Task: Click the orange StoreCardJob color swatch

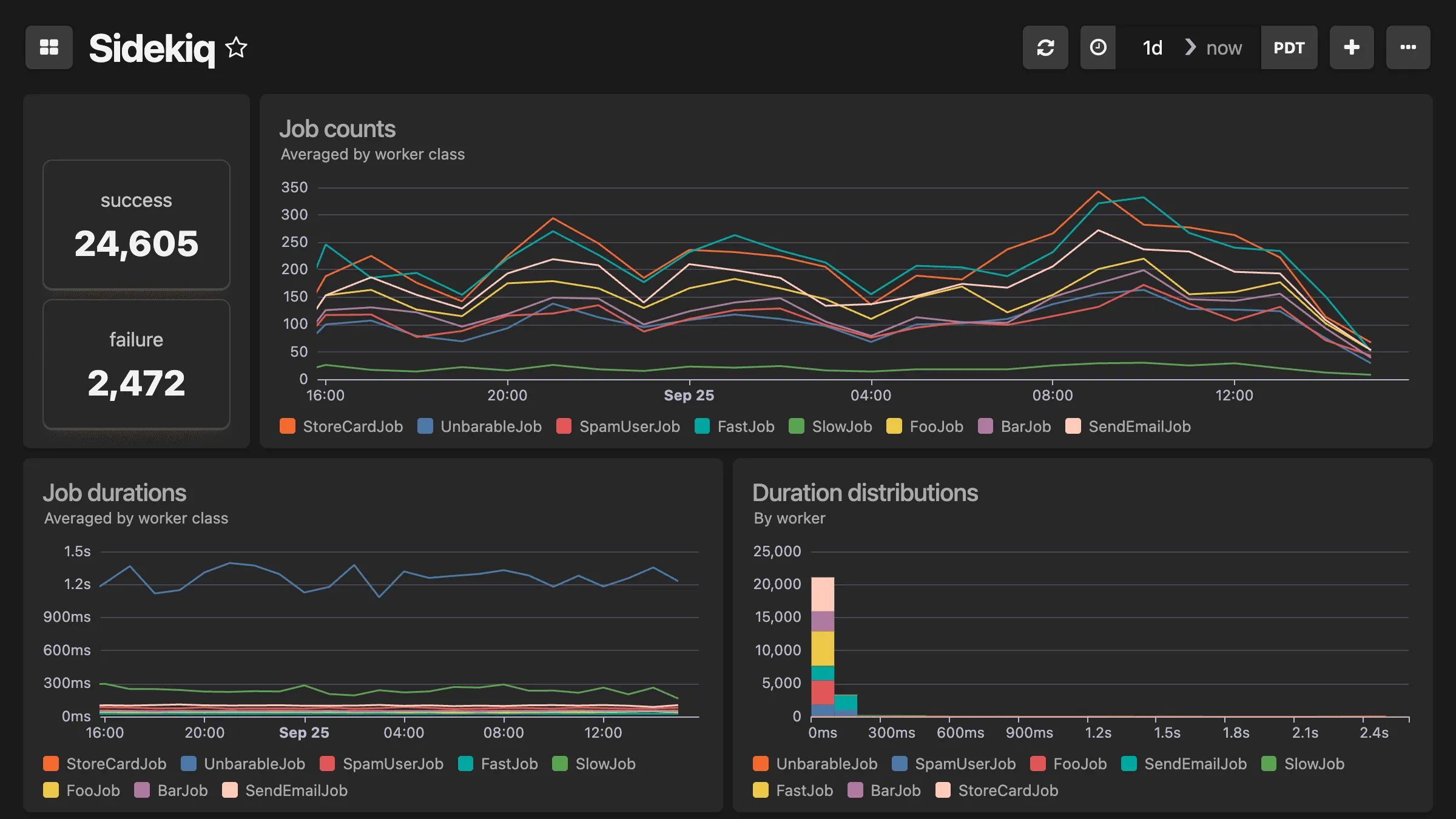Action: click(x=288, y=426)
